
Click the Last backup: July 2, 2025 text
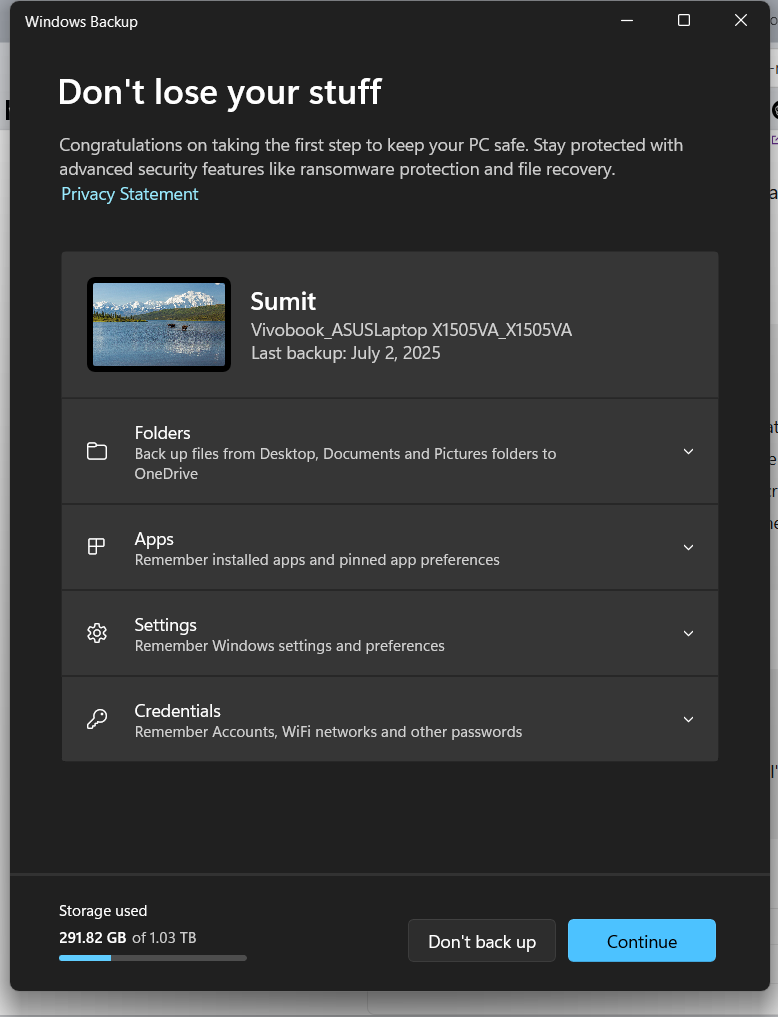tap(346, 353)
